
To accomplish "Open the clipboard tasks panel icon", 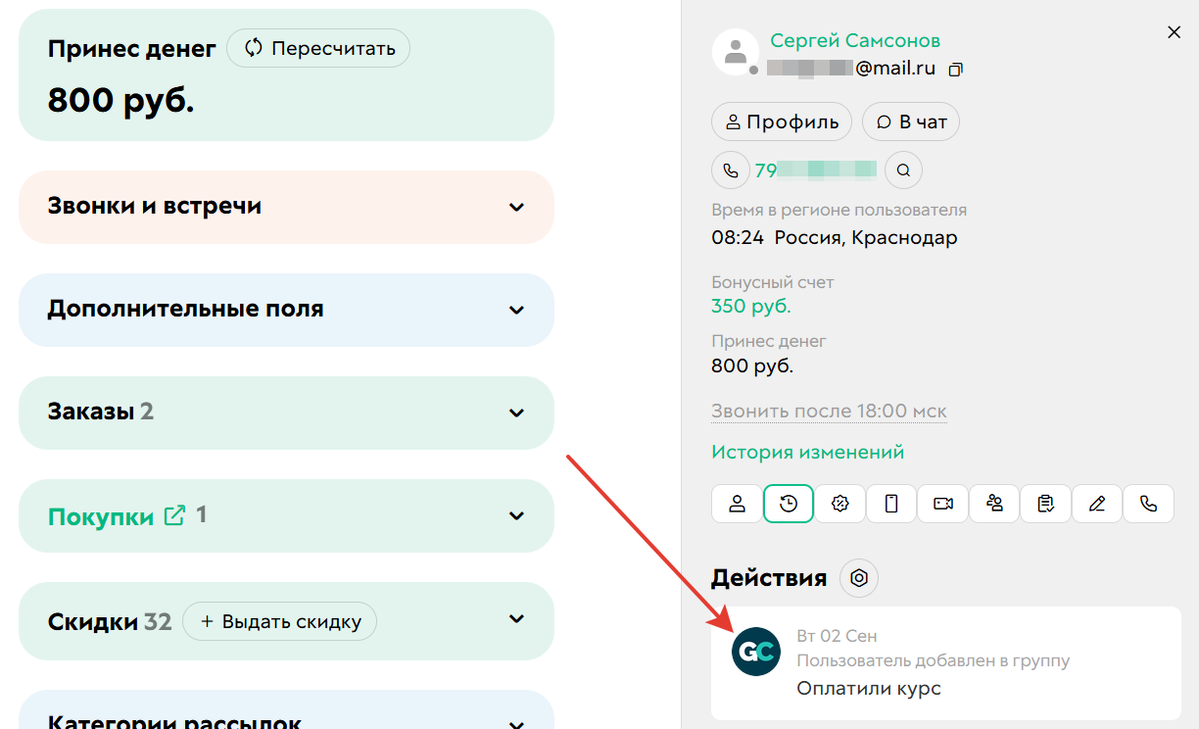I will (x=1045, y=504).
